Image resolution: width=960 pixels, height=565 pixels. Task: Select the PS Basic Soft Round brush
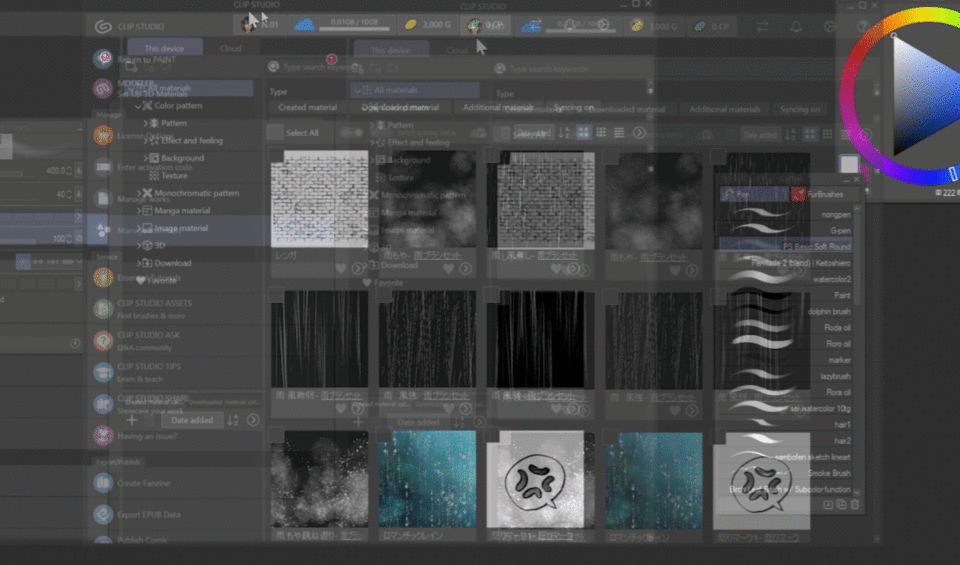[785, 246]
